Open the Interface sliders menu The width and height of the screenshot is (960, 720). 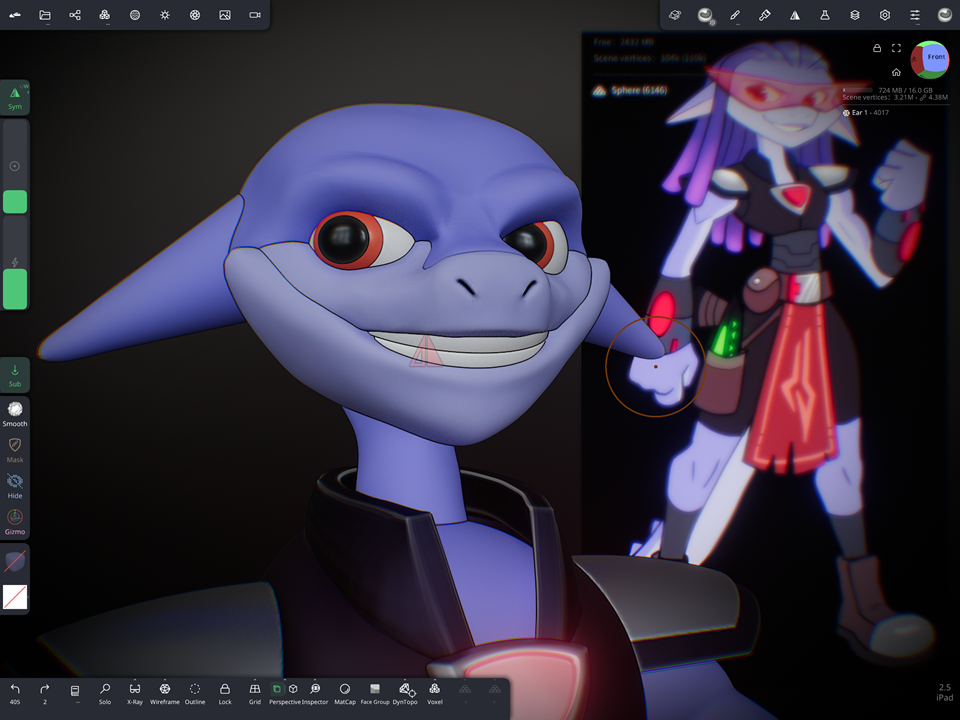915,15
